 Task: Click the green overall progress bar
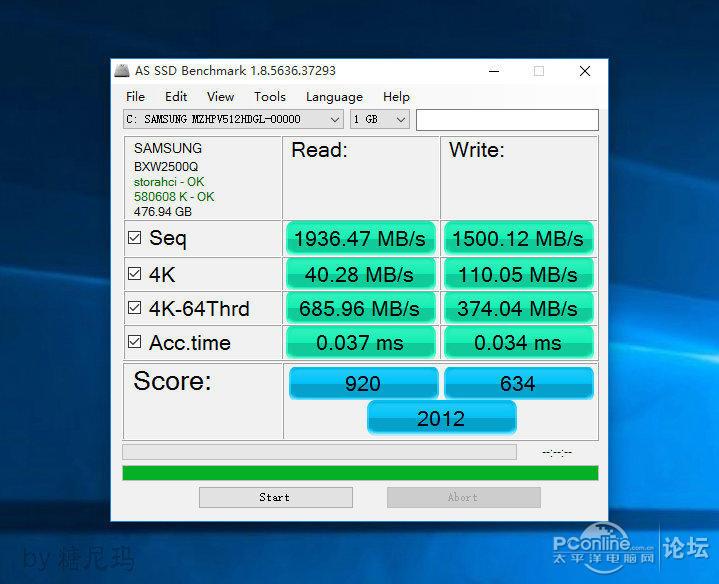click(x=360, y=473)
